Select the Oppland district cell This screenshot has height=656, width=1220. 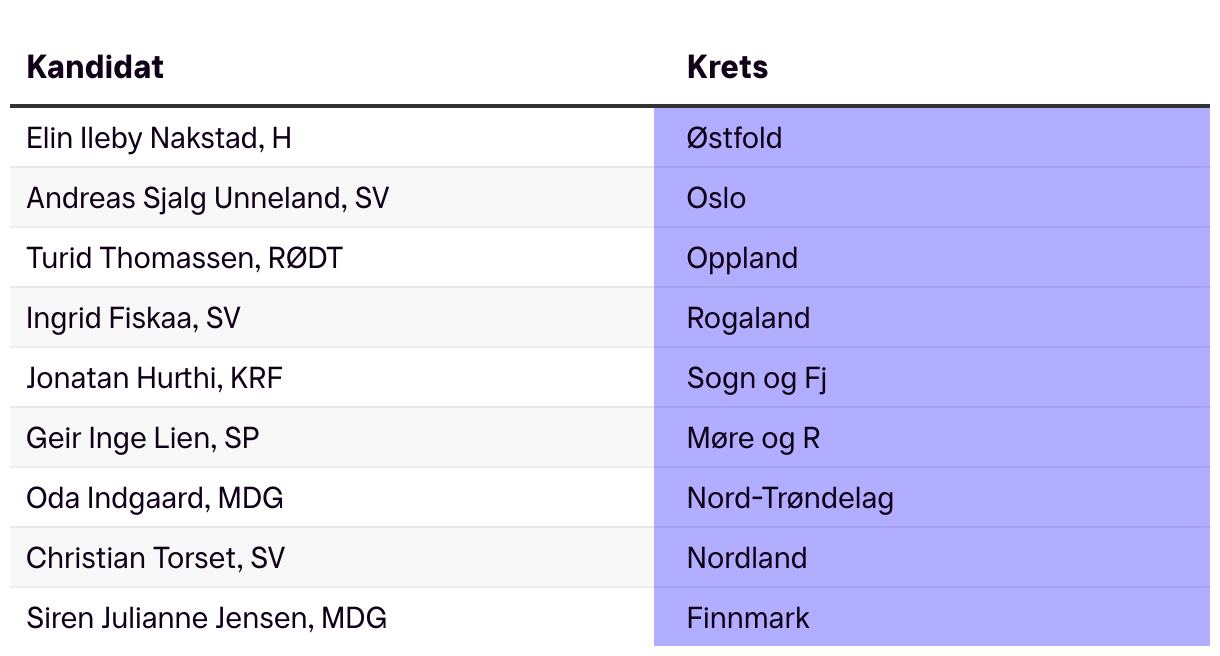tap(742, 258)
